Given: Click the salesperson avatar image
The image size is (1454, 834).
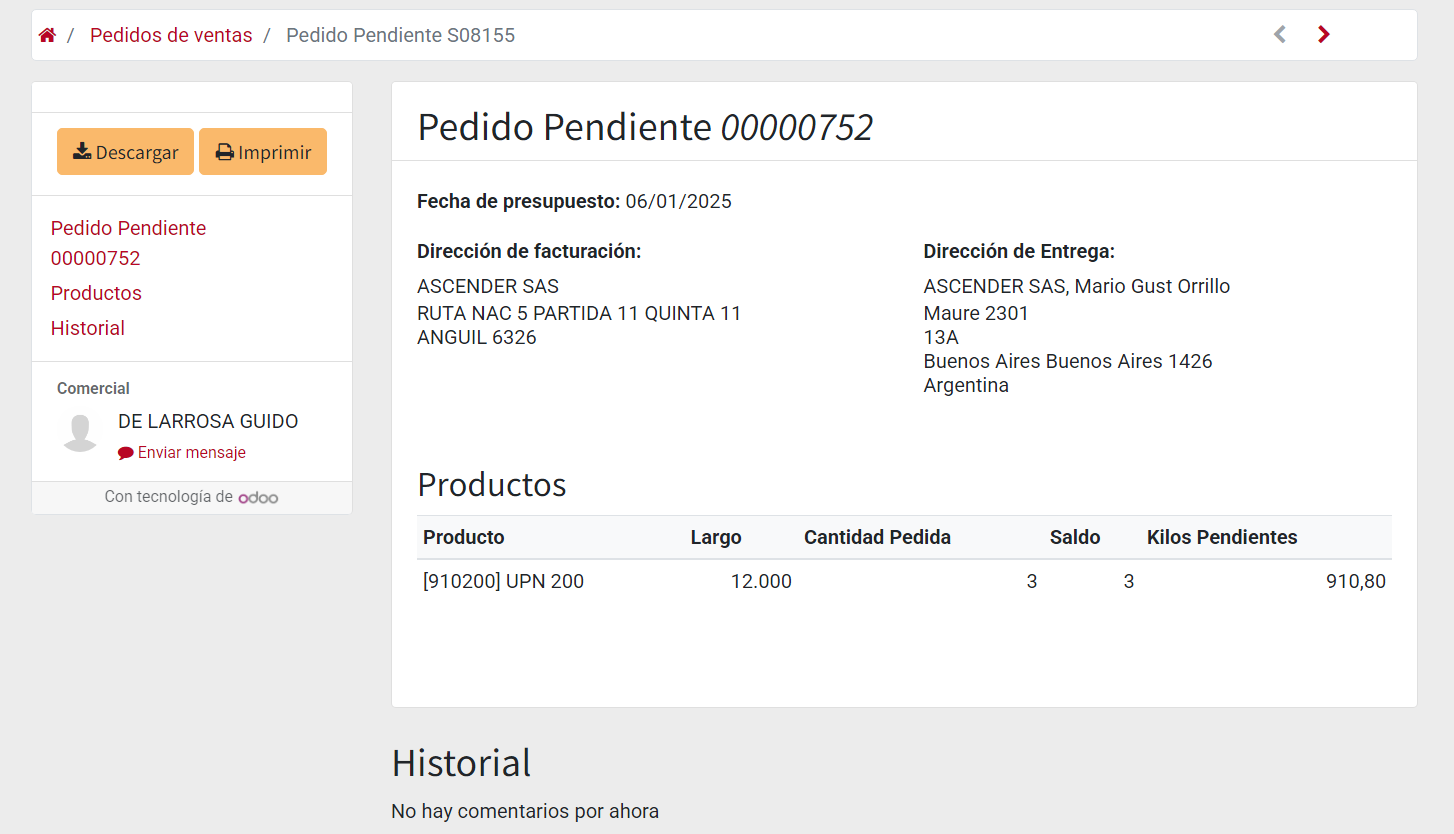Looking at the screenshot, I should click(x=80, y=433).
